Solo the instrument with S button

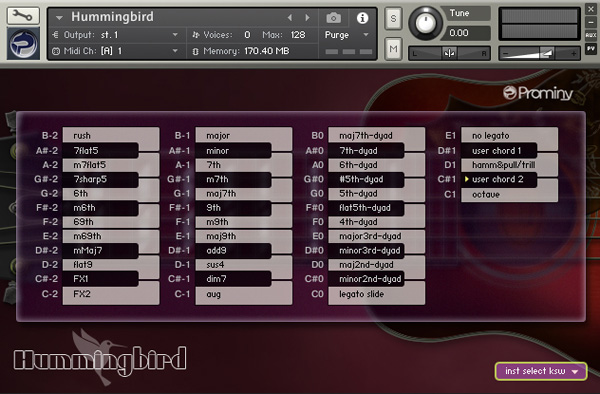click(393, 18)
